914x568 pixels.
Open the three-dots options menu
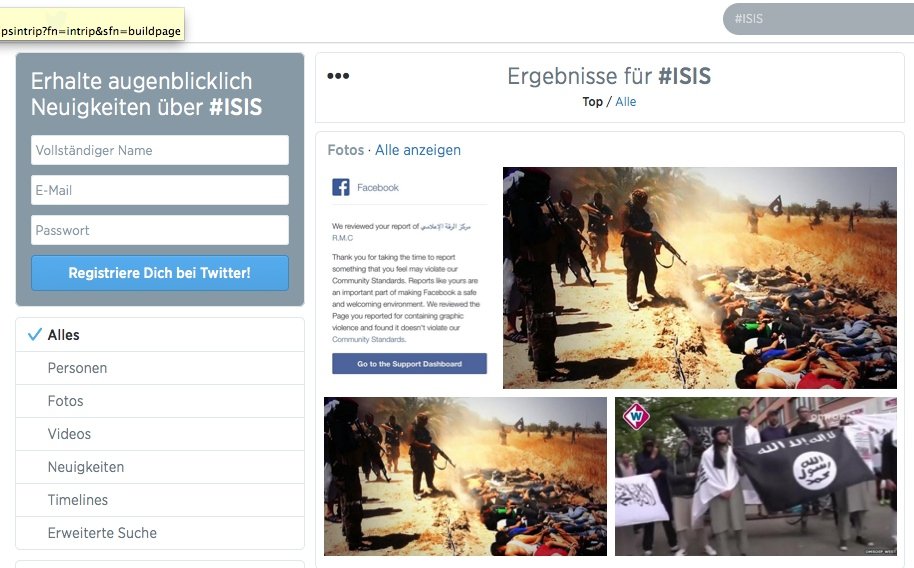pyautogui.click(x=338, y=76)
